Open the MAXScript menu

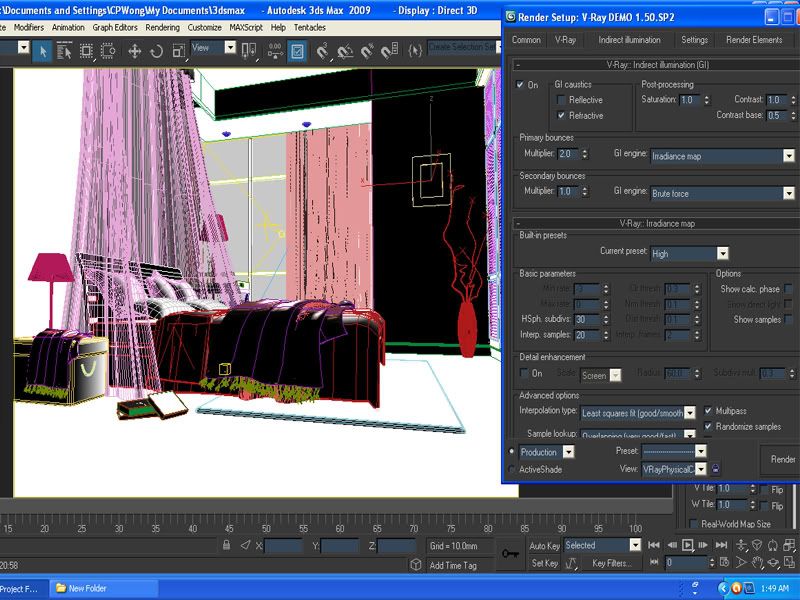click(245, 27)
